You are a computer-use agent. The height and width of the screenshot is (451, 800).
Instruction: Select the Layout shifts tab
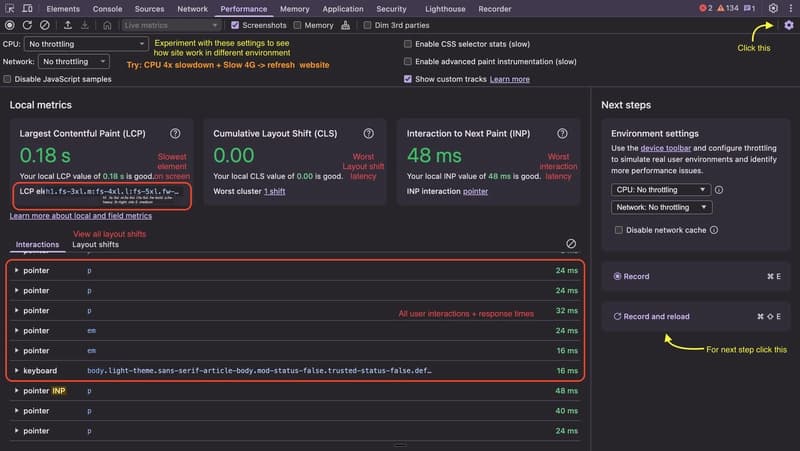pyautogui.click(x=95, y=244)
